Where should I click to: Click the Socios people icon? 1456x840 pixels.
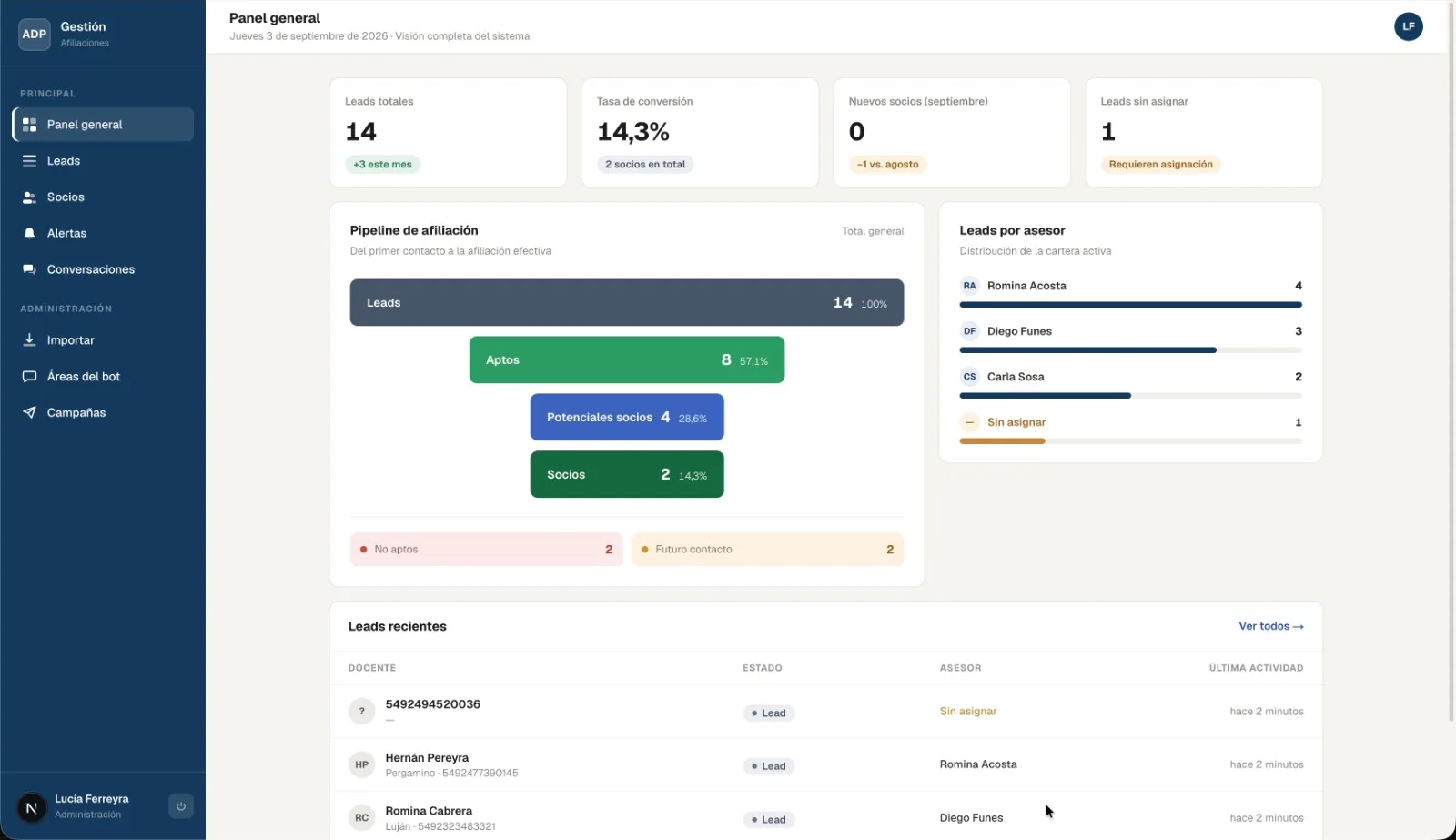pos(29,197)
